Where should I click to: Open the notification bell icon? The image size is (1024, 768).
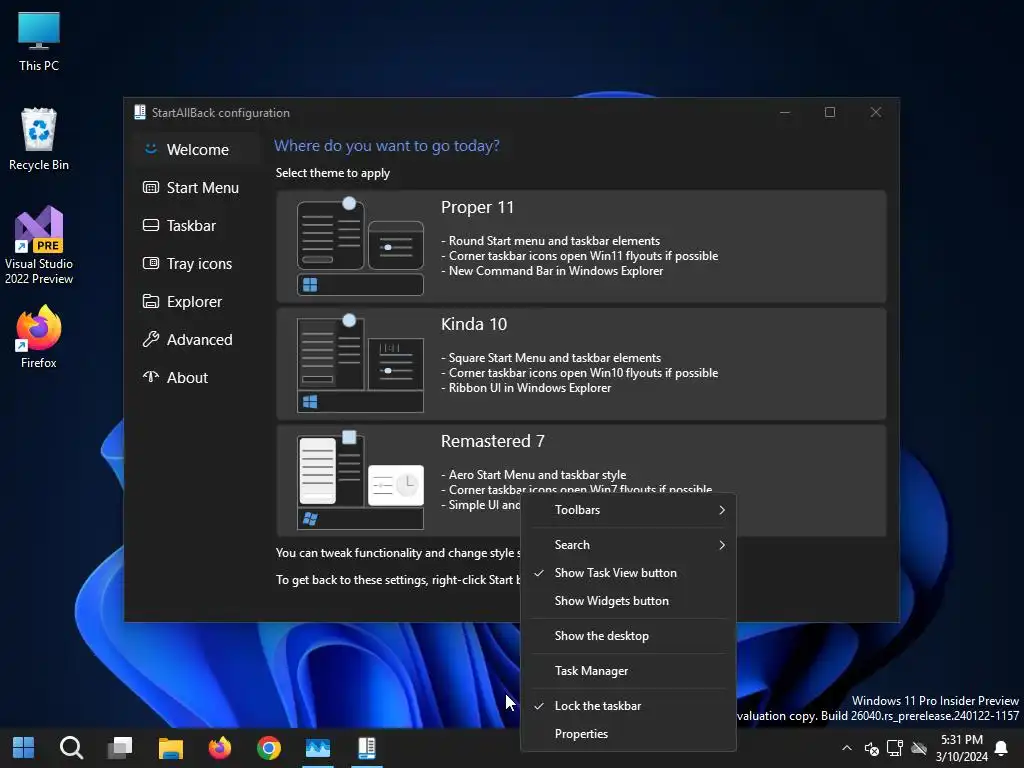[1001, 748]
